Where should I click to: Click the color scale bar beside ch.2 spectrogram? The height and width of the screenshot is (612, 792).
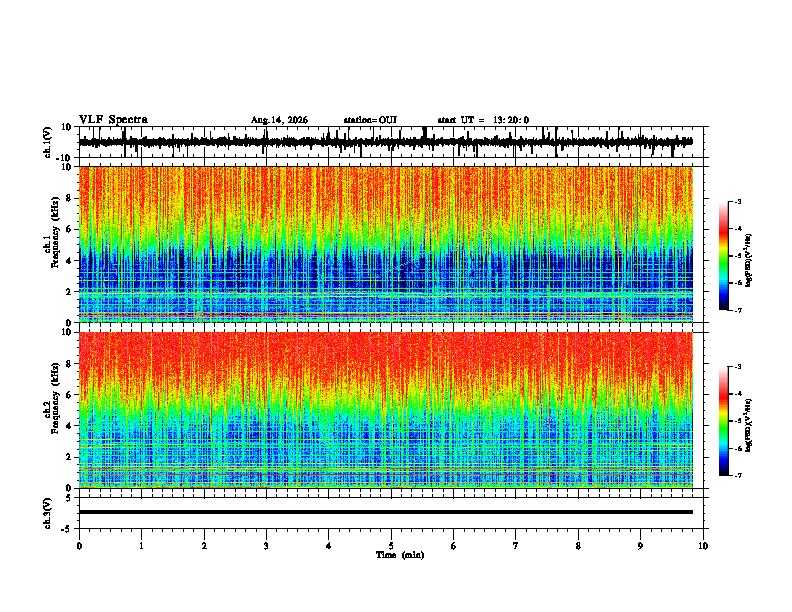[x=724, y=421]
